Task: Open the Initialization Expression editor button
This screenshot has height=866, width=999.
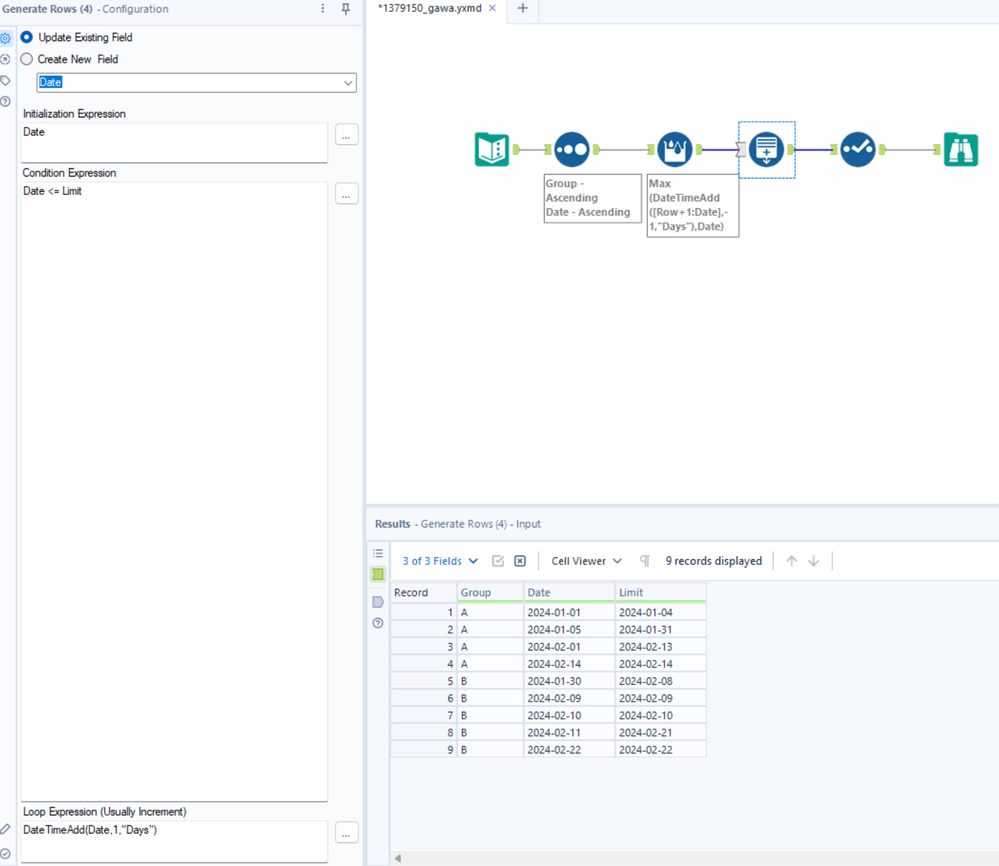Action: [x=347, y=134]
